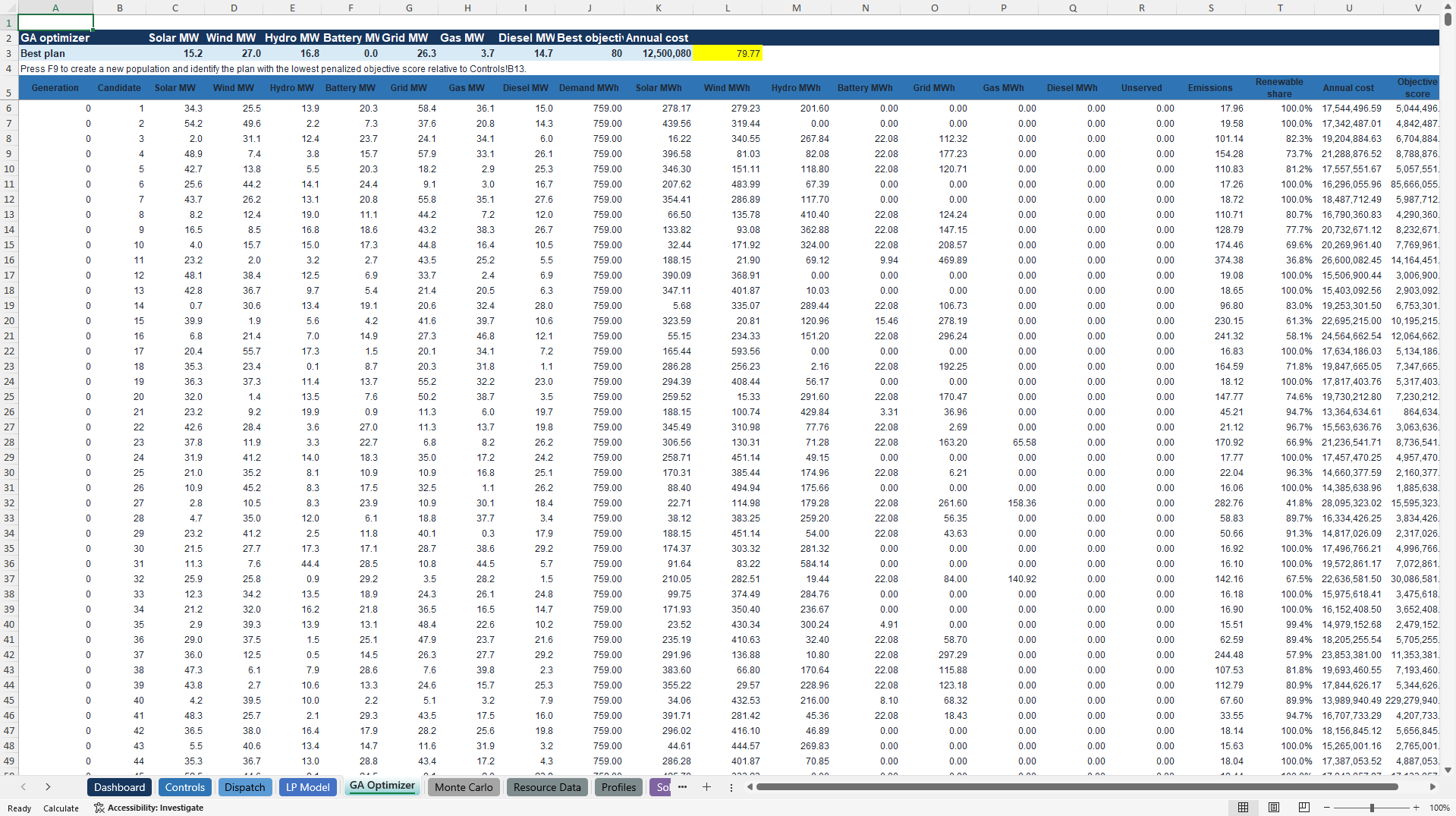Click vertical scrollbar up arrow

pyautogui.click(x=1448, y=5)
